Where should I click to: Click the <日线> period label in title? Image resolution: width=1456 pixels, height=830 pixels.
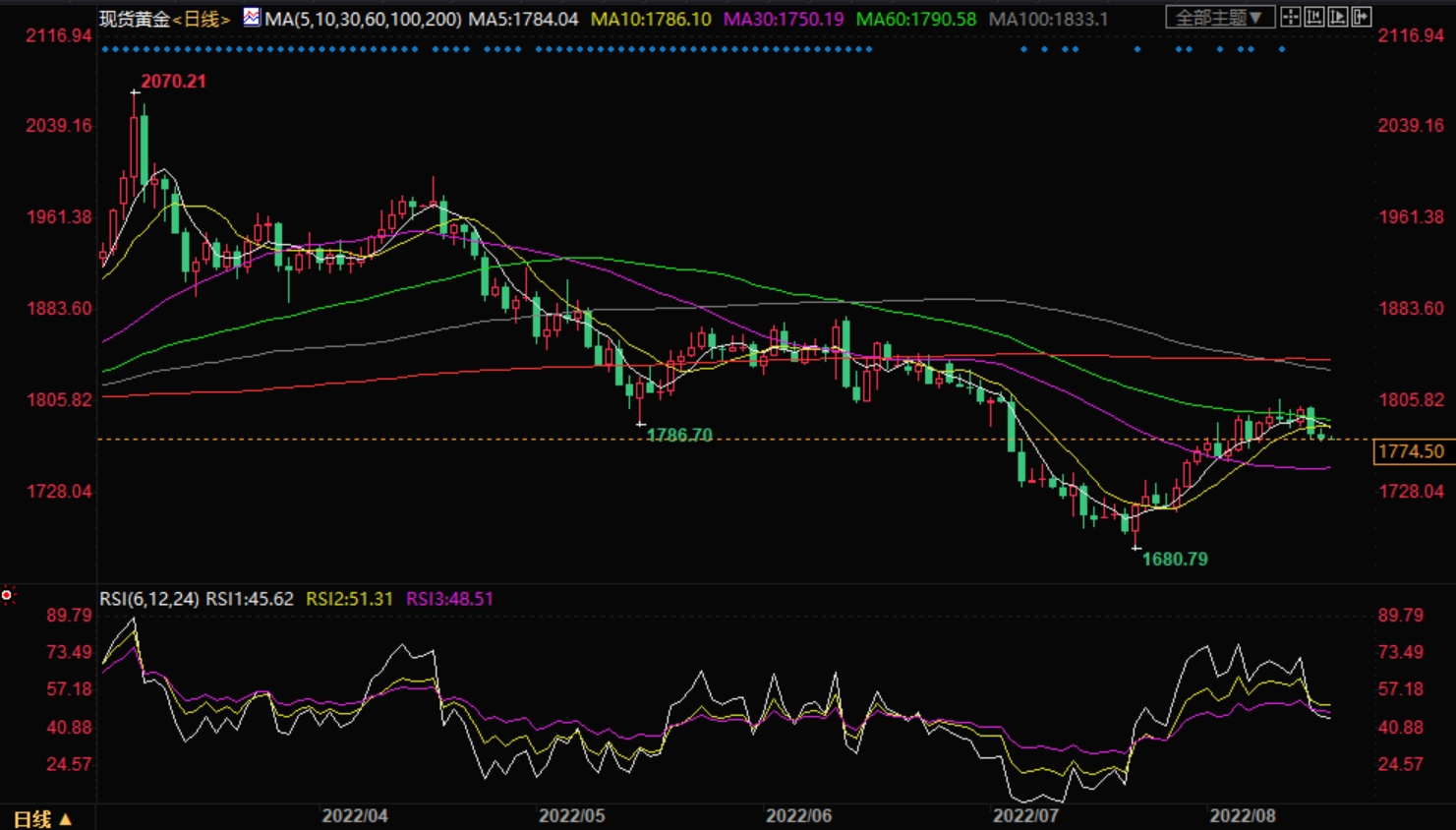click(202, 19)
